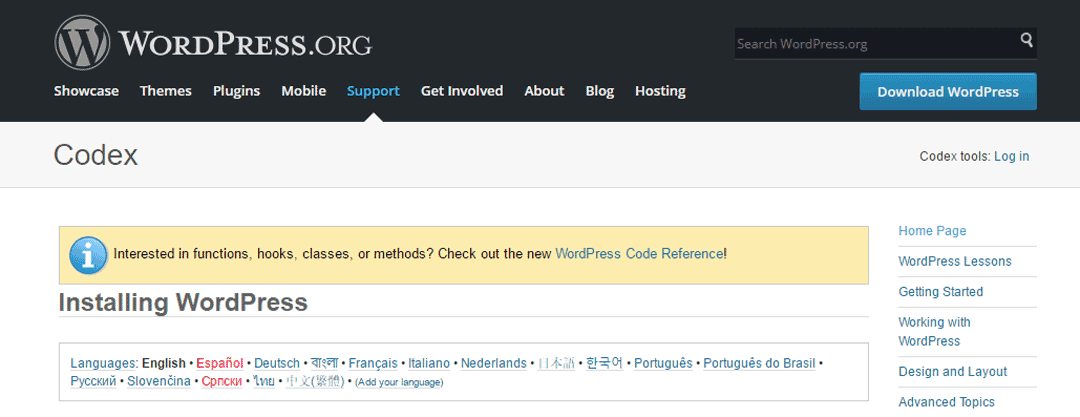Screen dimensions: 1080x417
Task: Click the Log in link
Action: click(1012, 156)
